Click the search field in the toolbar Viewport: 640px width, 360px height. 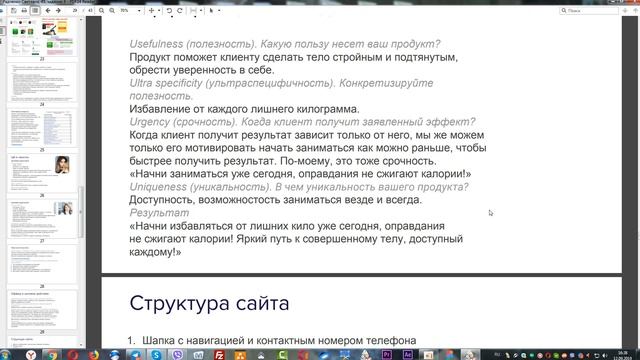589,11
